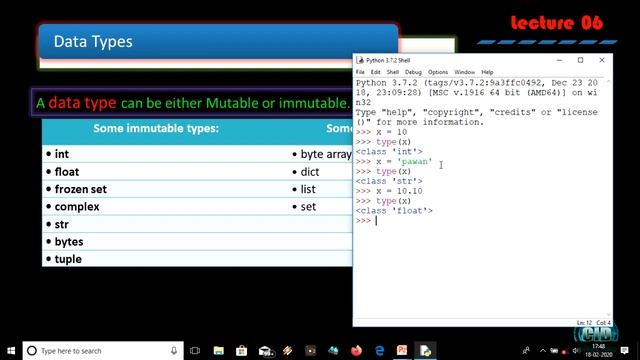The width and height of the screenshot is (640, 360).
Task: Open Task View from the taskbar
Action: click(x=195, y=351)
